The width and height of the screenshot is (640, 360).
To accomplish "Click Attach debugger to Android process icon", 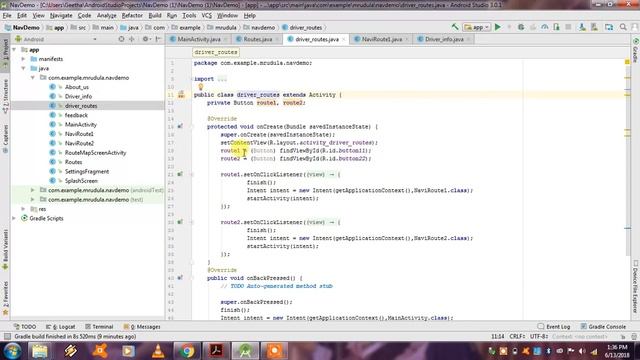I will [556, 27].
